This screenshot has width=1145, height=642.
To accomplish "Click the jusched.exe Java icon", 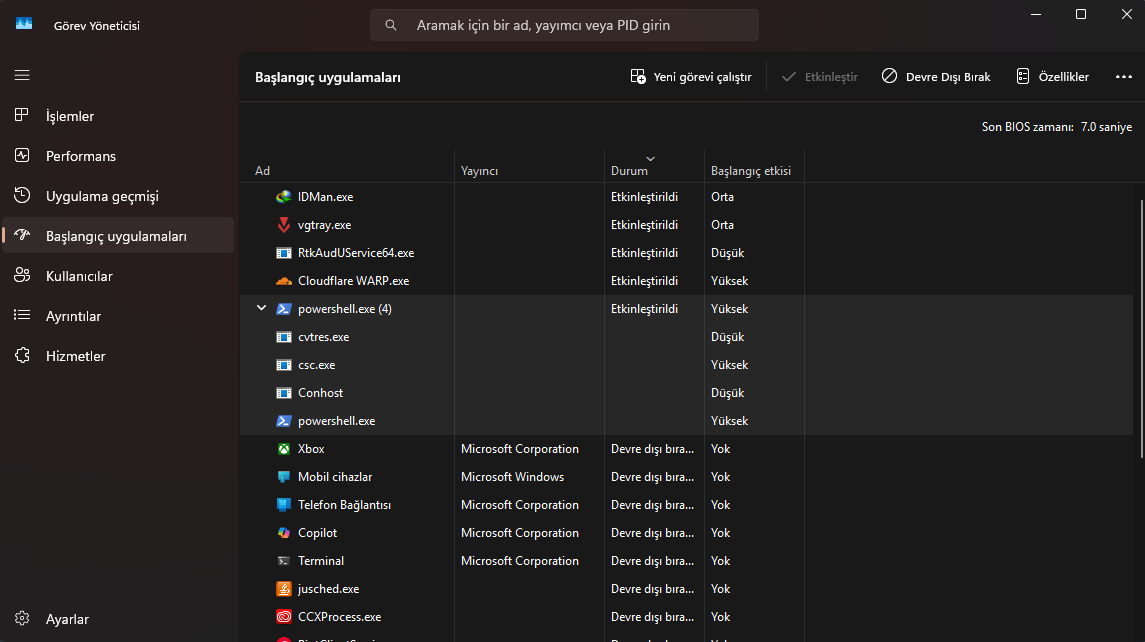I will (x=284, y=589).
